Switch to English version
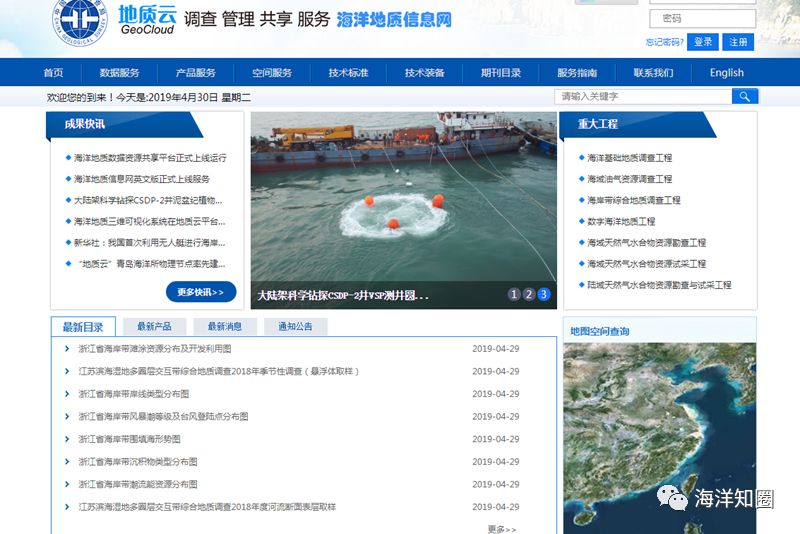Image resolution: width=800 pixels, height=534 pixels. point(727,72)
